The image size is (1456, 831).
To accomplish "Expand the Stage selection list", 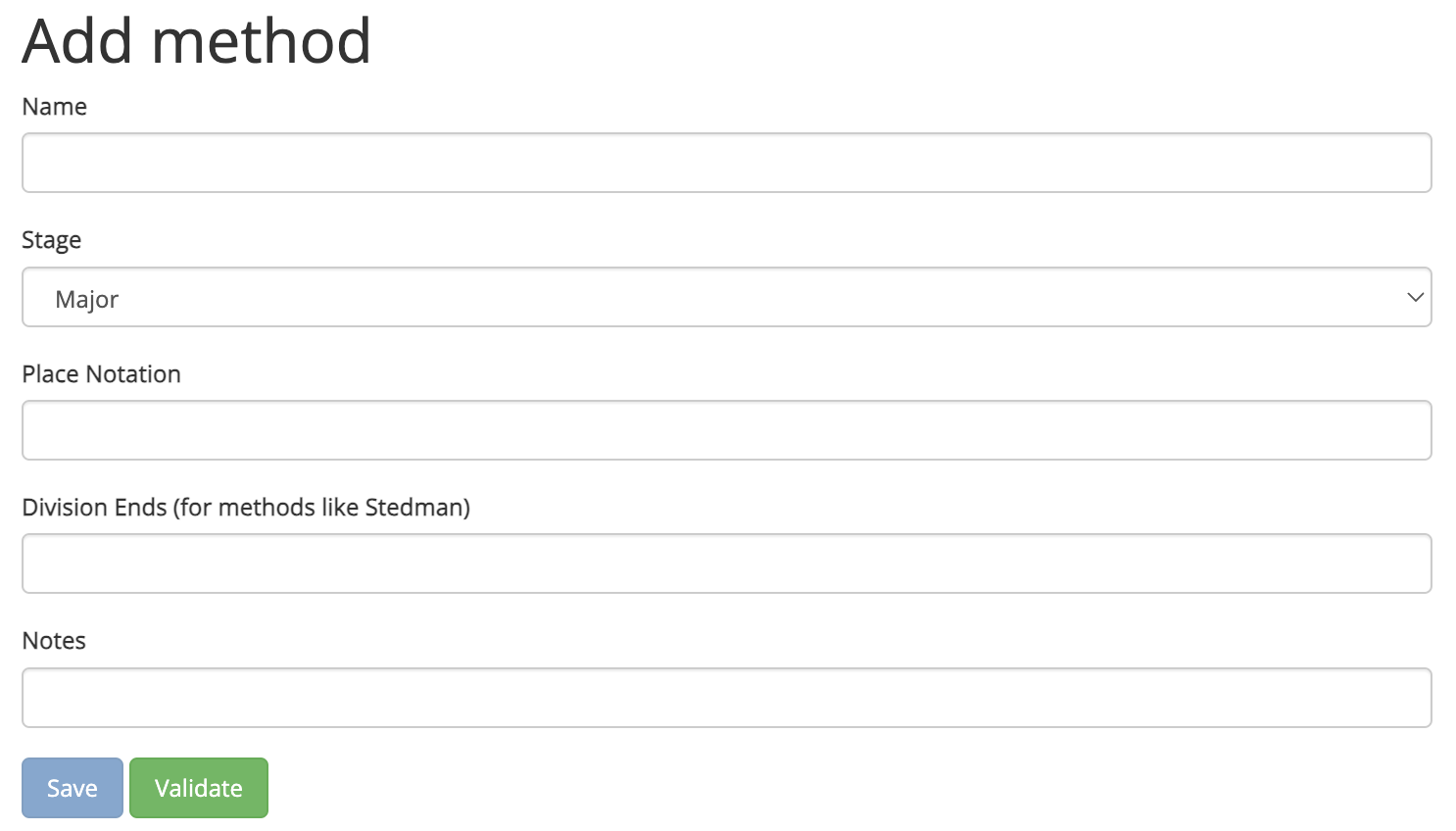I will (725, 297).
